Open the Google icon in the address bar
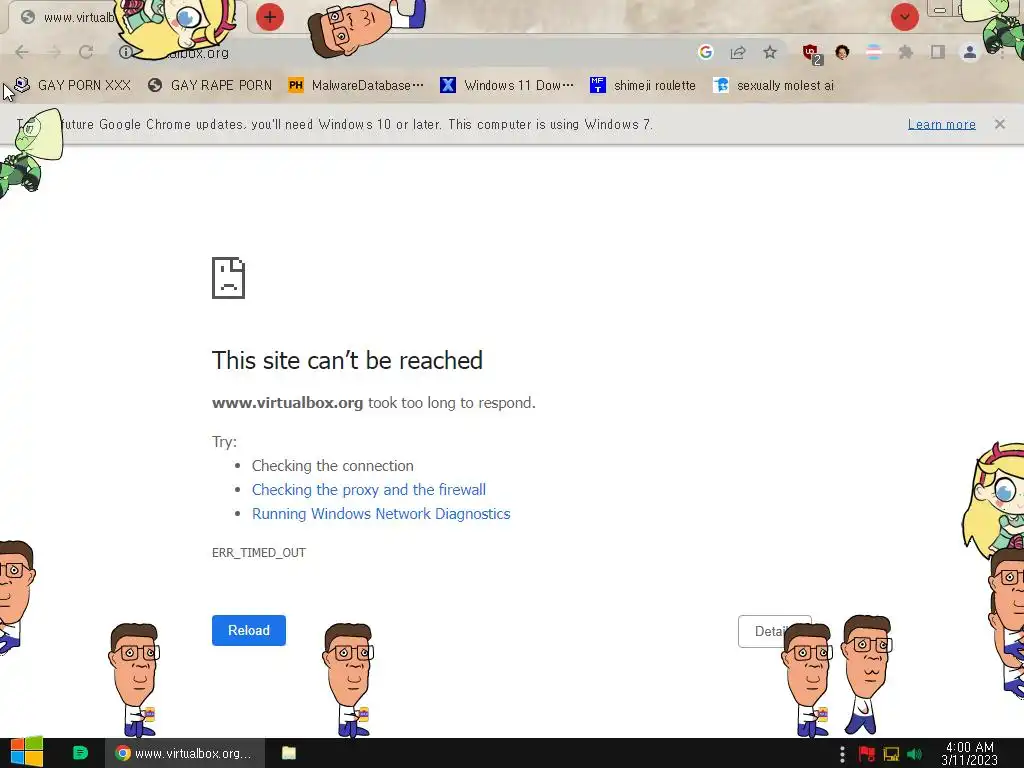This screenshot has width=1024, height=768. tap(705, 52)
